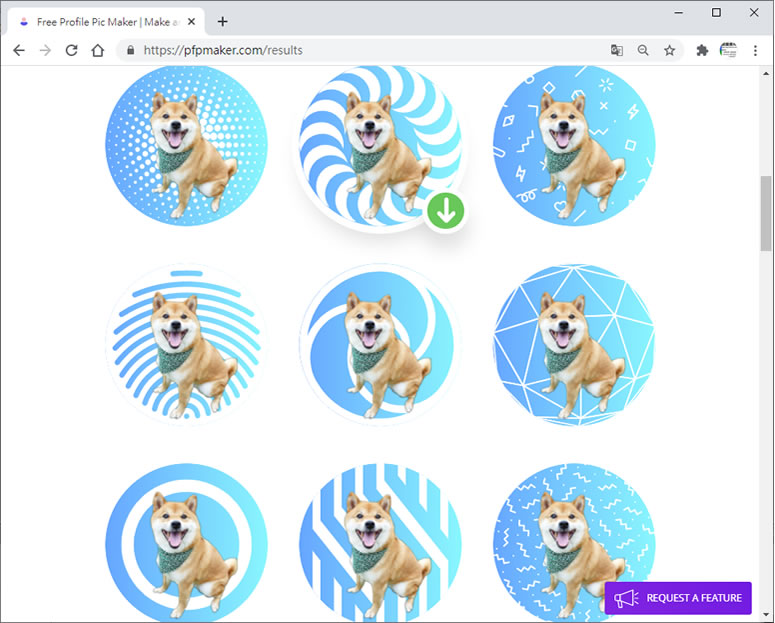The height and width of the screenshot is (623, 775).
Task: Maximize the browser window
Action: (716, 13)
